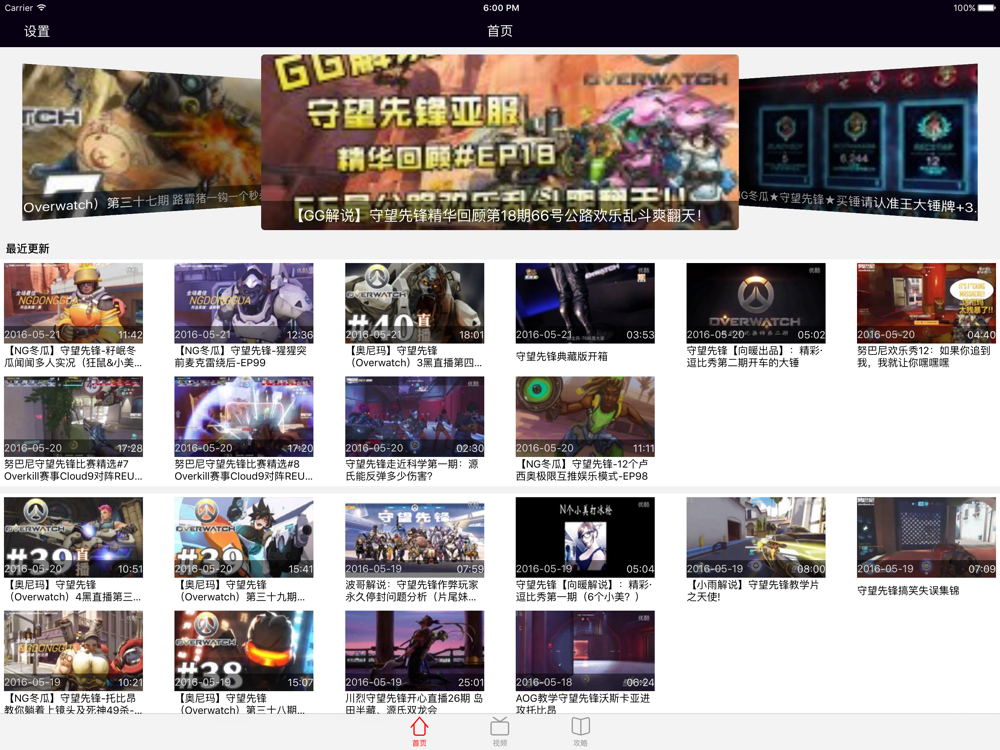Open the GG解说 精华回顾 EP18 center banner
The height and width of the screenshot is (750, 1000).
click(500, 142)
